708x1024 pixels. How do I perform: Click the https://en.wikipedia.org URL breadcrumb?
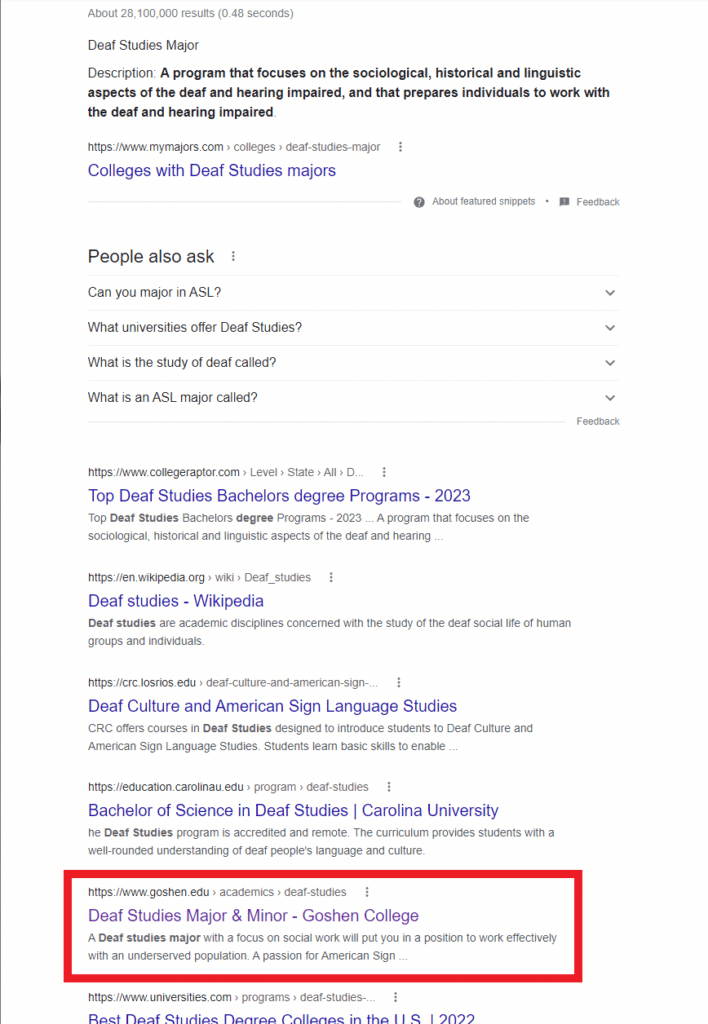coord(199,577)
